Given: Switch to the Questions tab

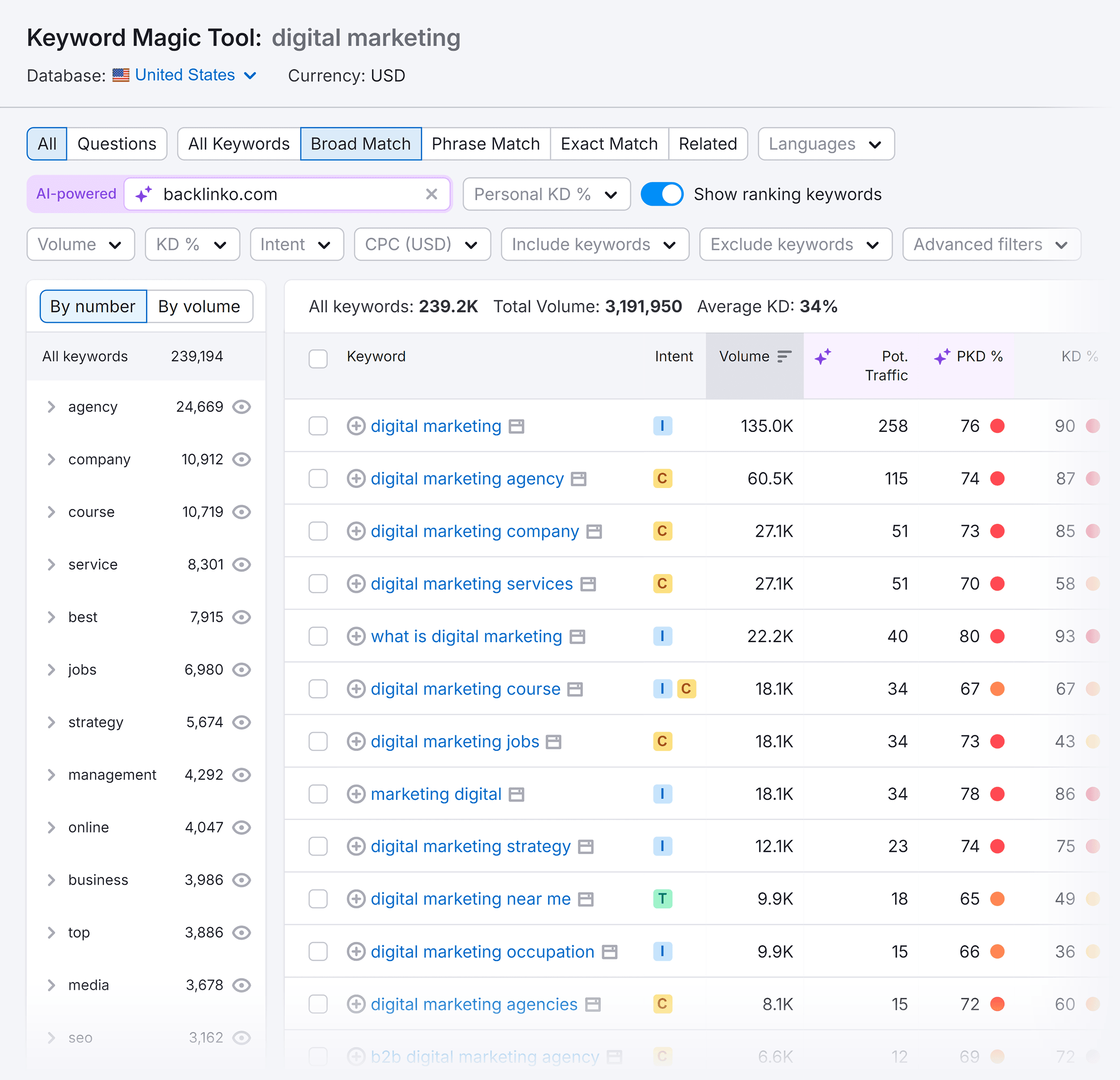Looking at the screenshot, I should (116, 143).
